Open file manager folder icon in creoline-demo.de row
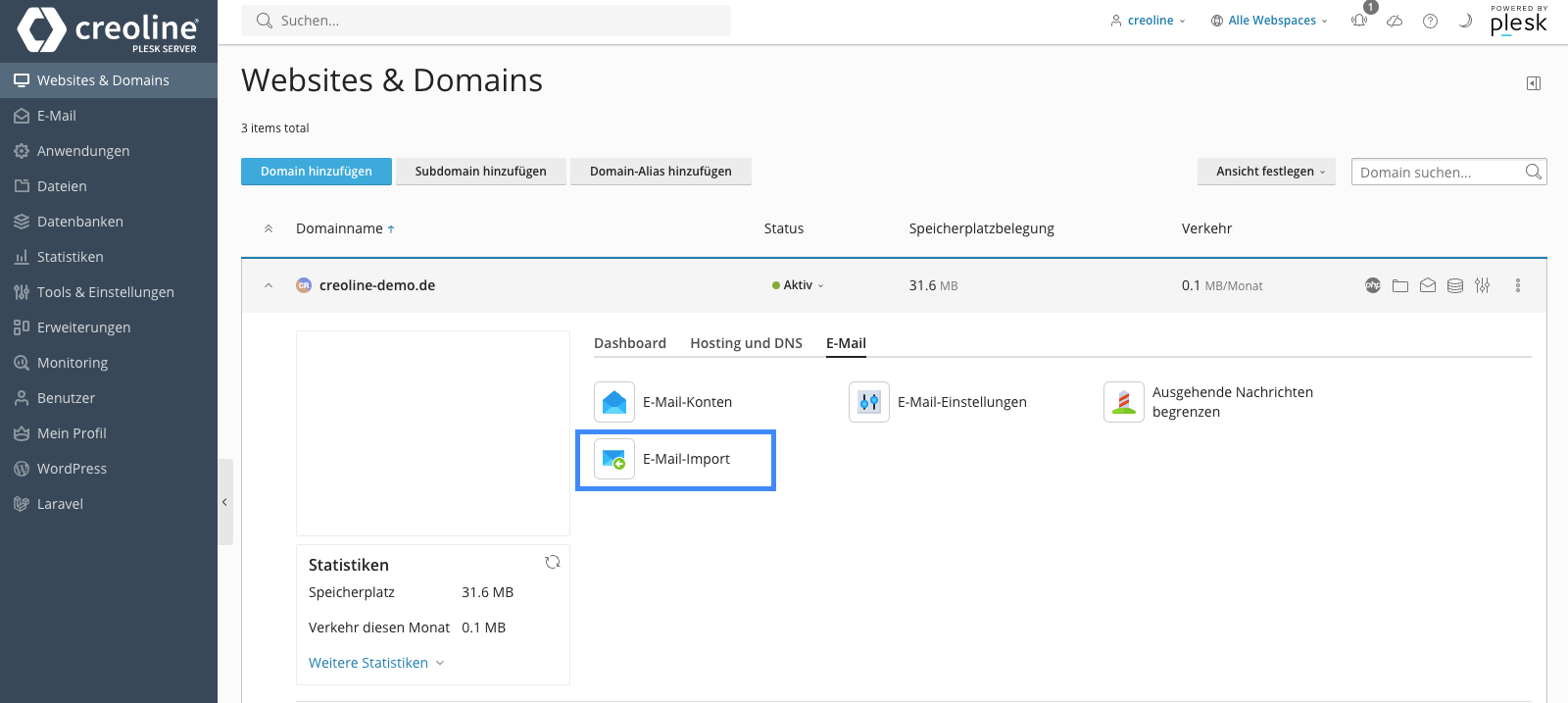 click(x=1400, y=285)
